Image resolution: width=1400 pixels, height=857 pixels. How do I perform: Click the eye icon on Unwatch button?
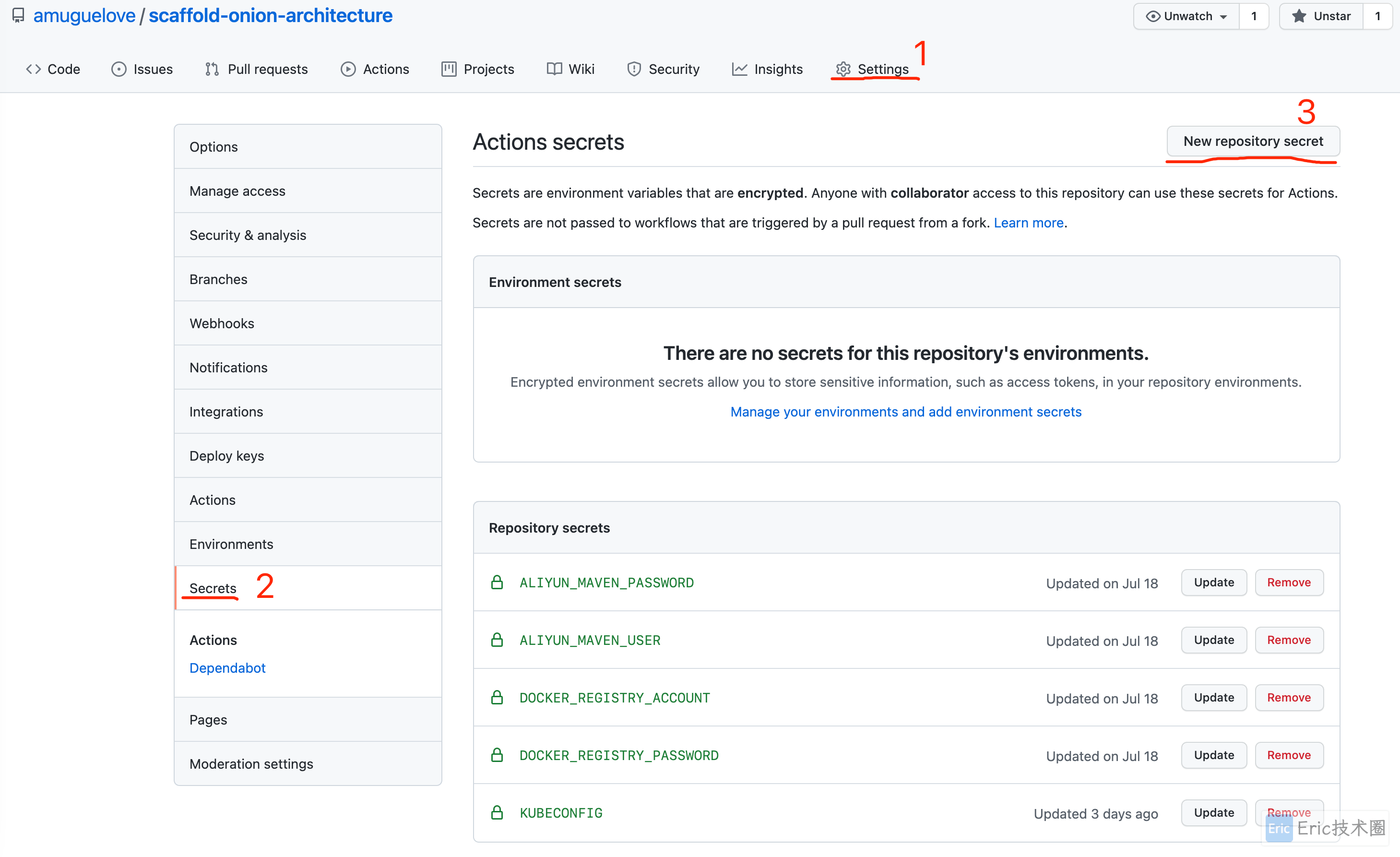(x=1153, y=16)
